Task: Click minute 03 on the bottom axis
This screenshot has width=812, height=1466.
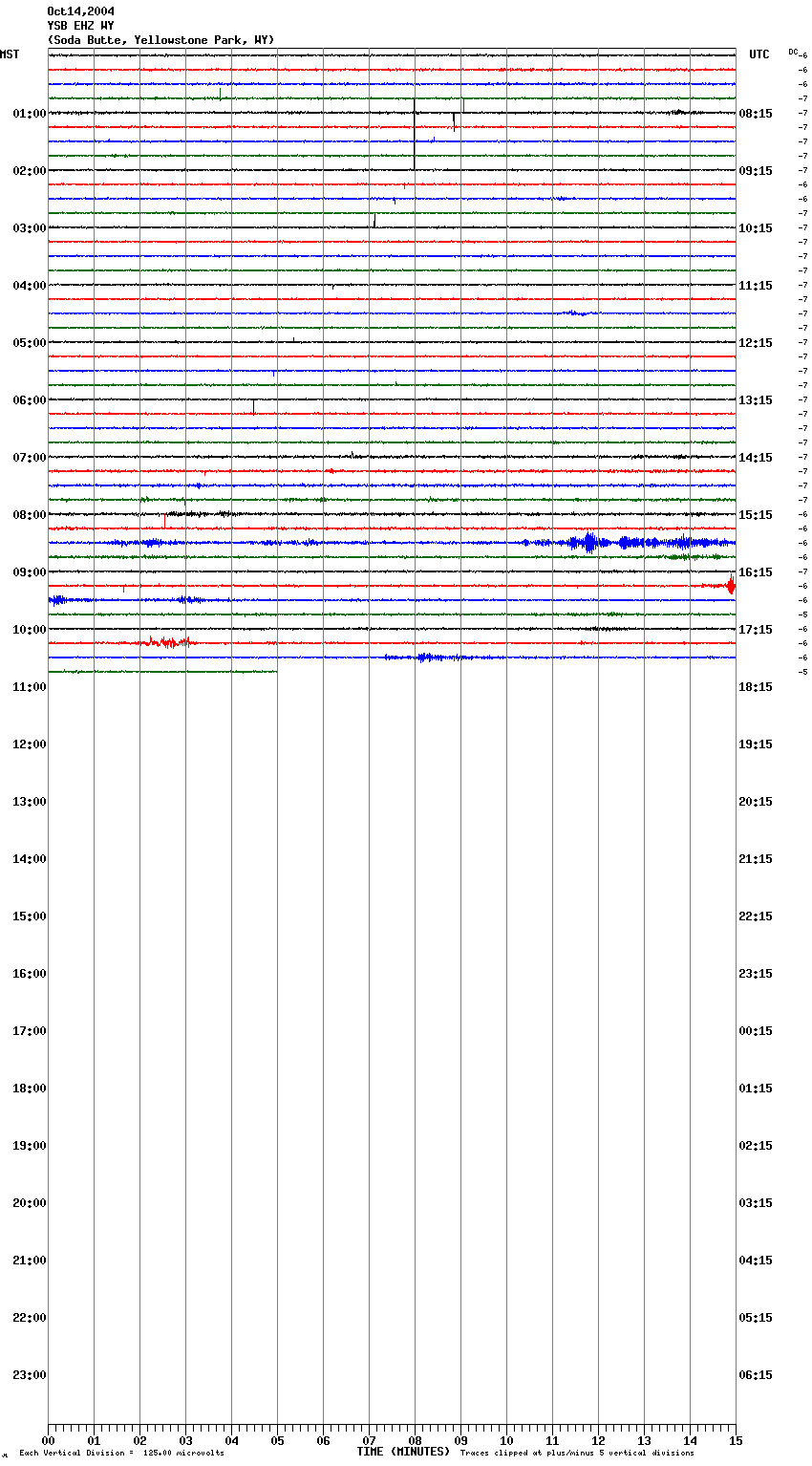Action: coord(185,1440)
